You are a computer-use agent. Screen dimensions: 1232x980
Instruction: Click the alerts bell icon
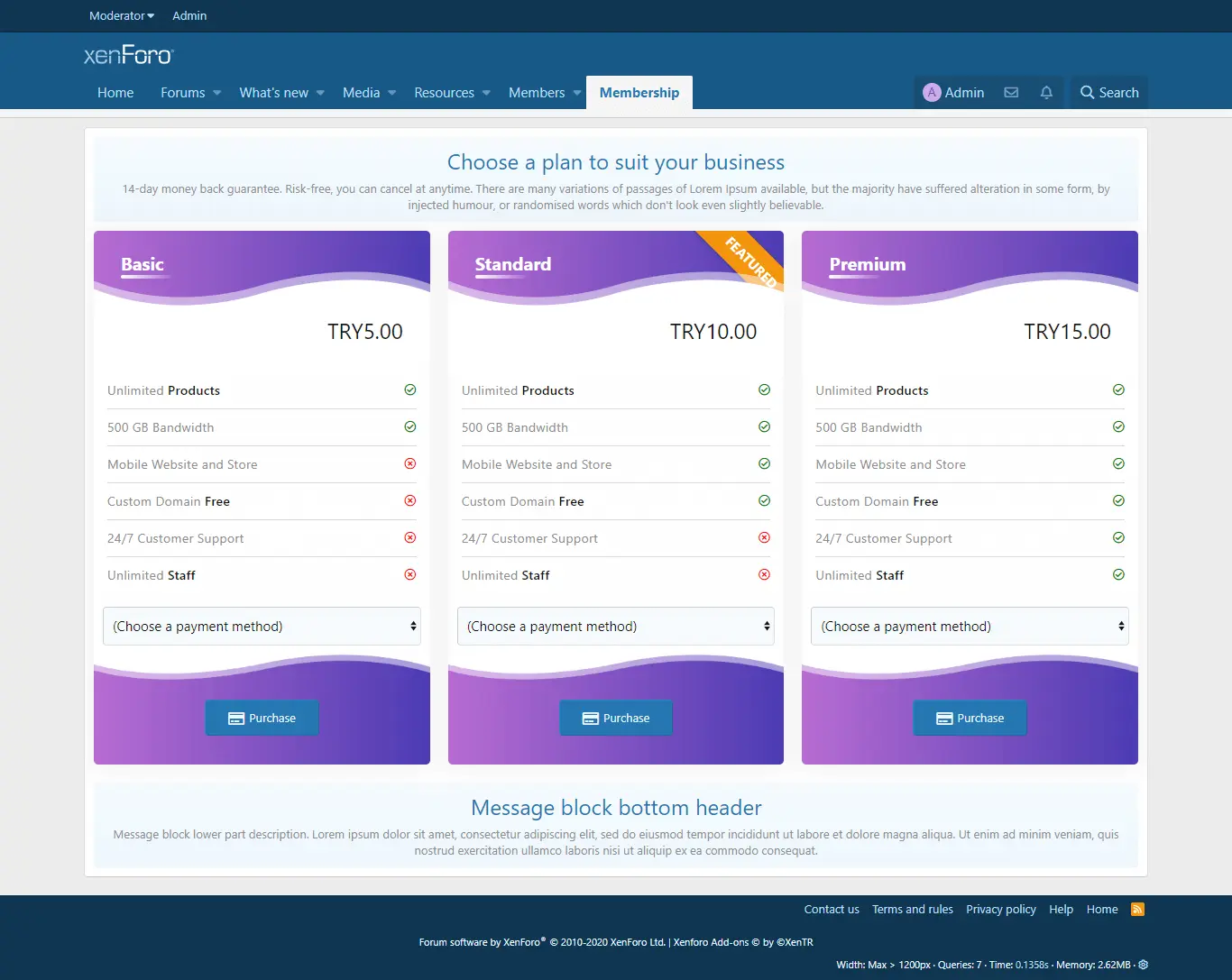coord(1046,93)
